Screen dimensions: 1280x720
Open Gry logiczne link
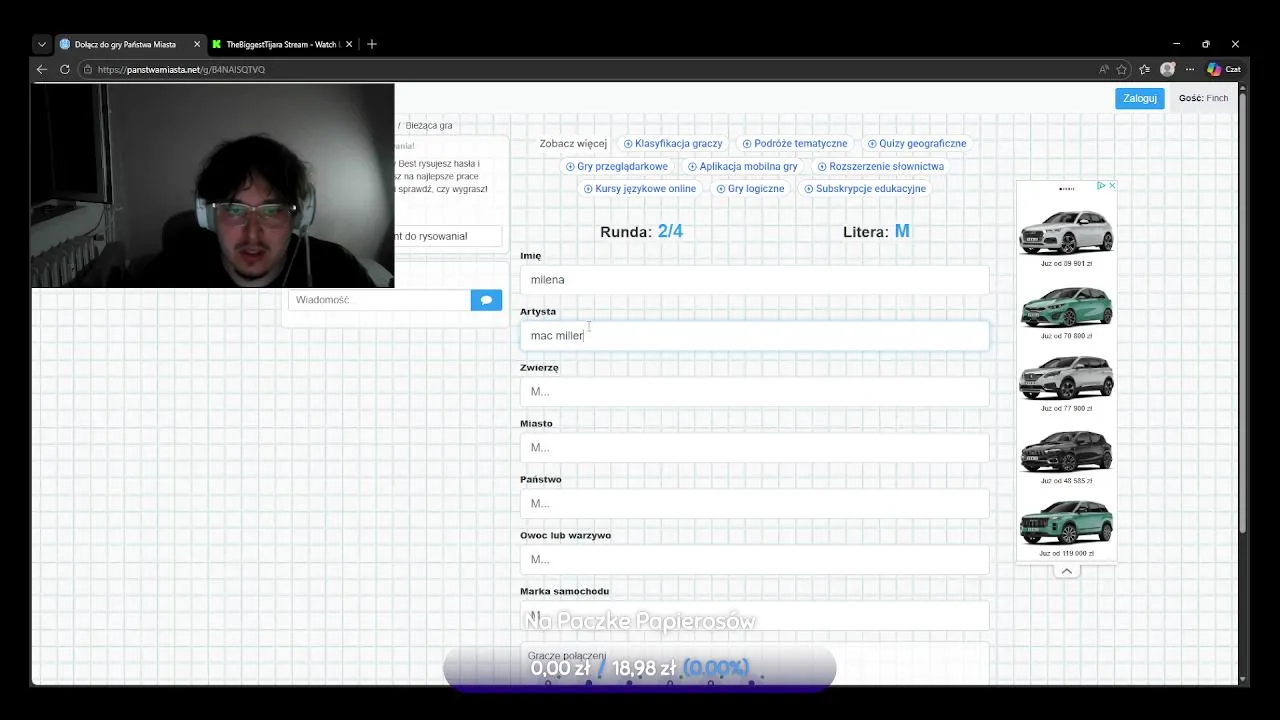[x=751, y=188]
